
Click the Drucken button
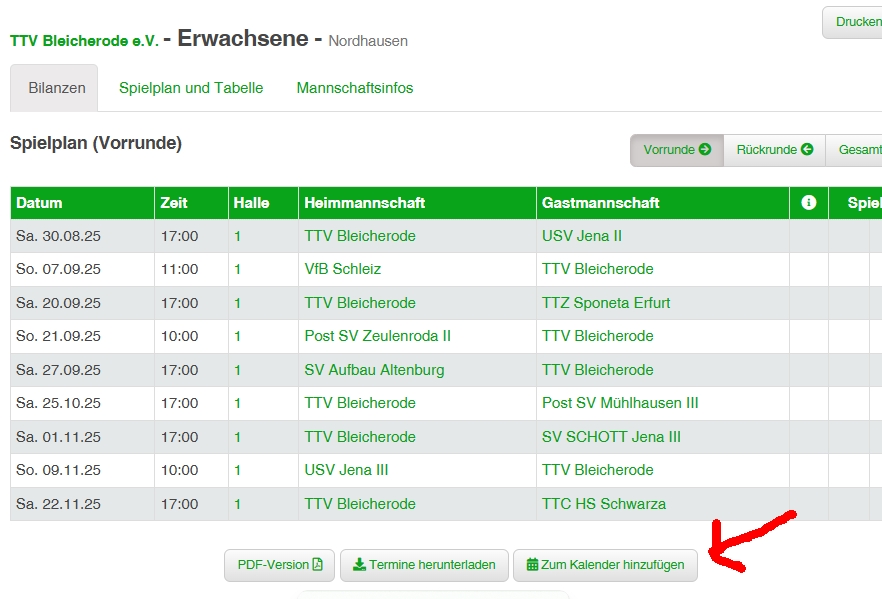[x=852, y=22]
